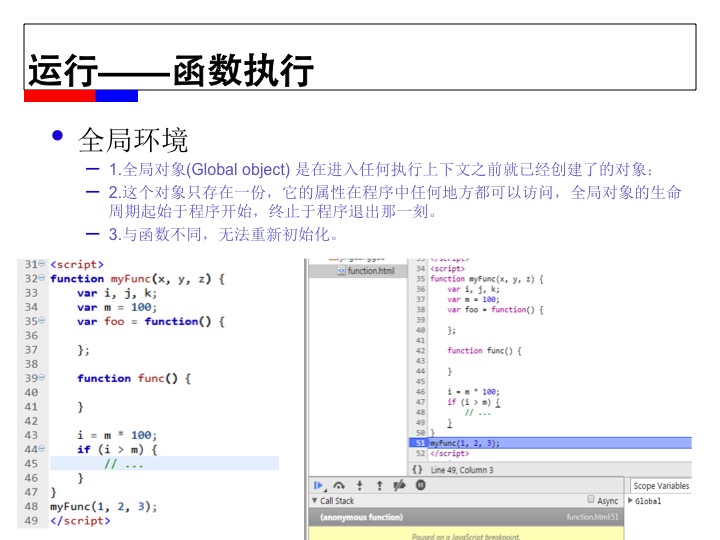The width and height of the screenshot is (720, 540).
Task: Expand the Global scope variable
Action: pyautogui.click(x=631, y=501)
